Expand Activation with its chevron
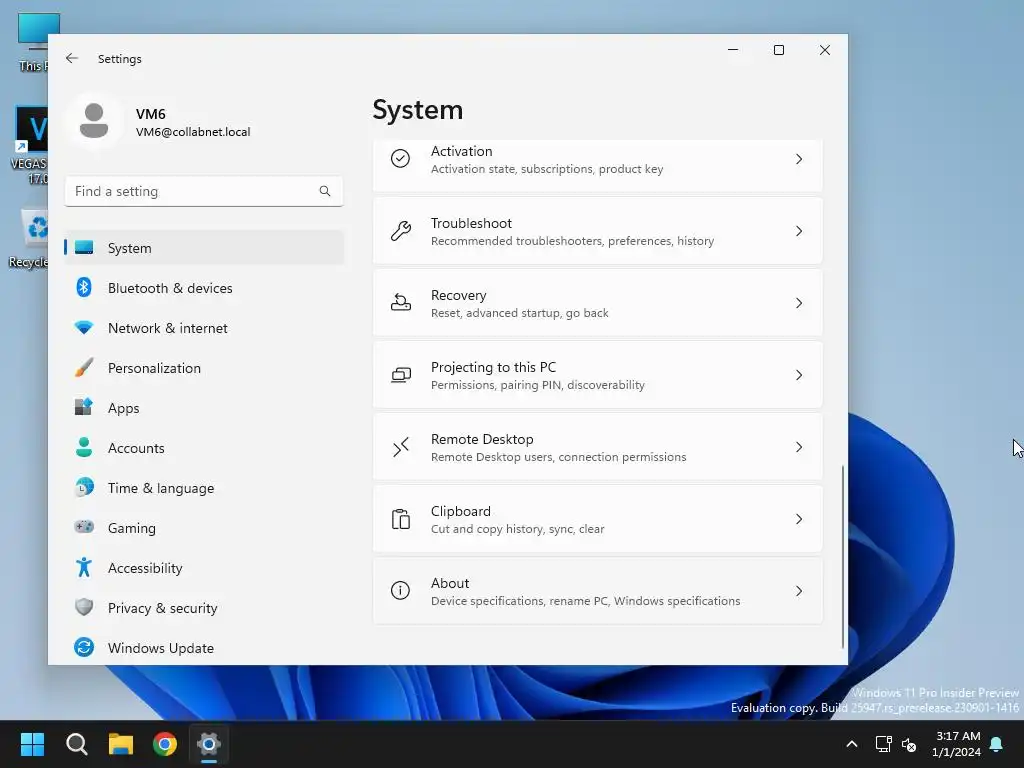Image resolution: width=1024 pixels, height=768 pixels. pos(799,159)
